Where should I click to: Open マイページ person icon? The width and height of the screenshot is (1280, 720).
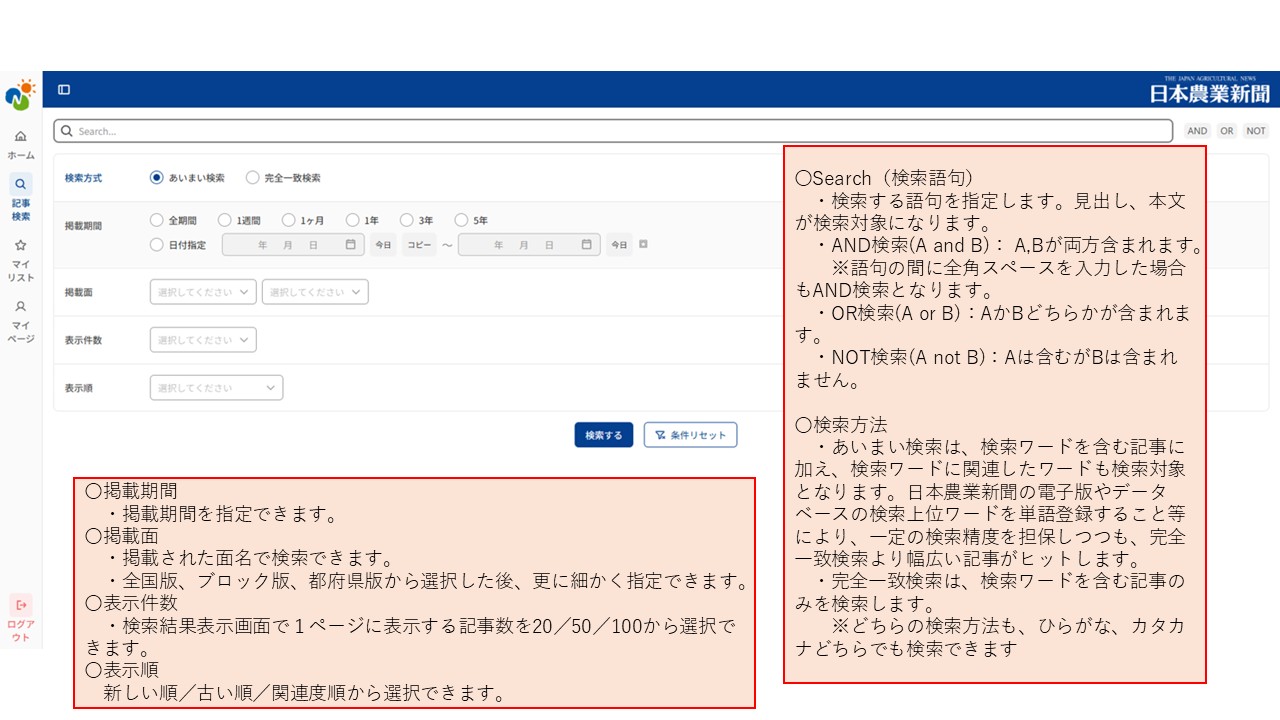click(21, 307)
